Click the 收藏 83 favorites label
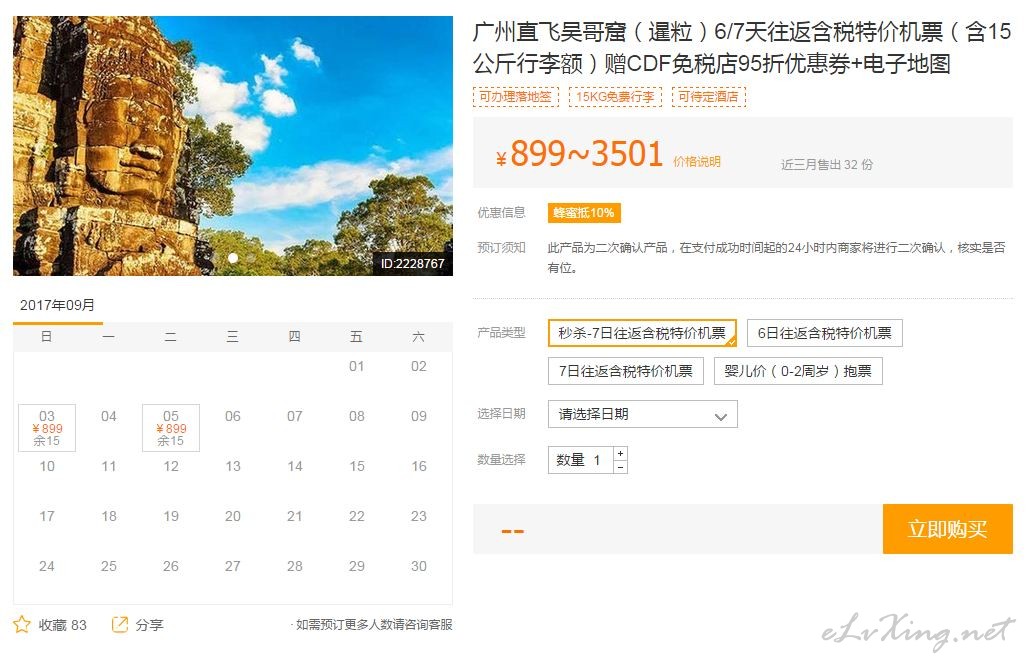Viewport: 1026px width, 665px height. point(62,625)
